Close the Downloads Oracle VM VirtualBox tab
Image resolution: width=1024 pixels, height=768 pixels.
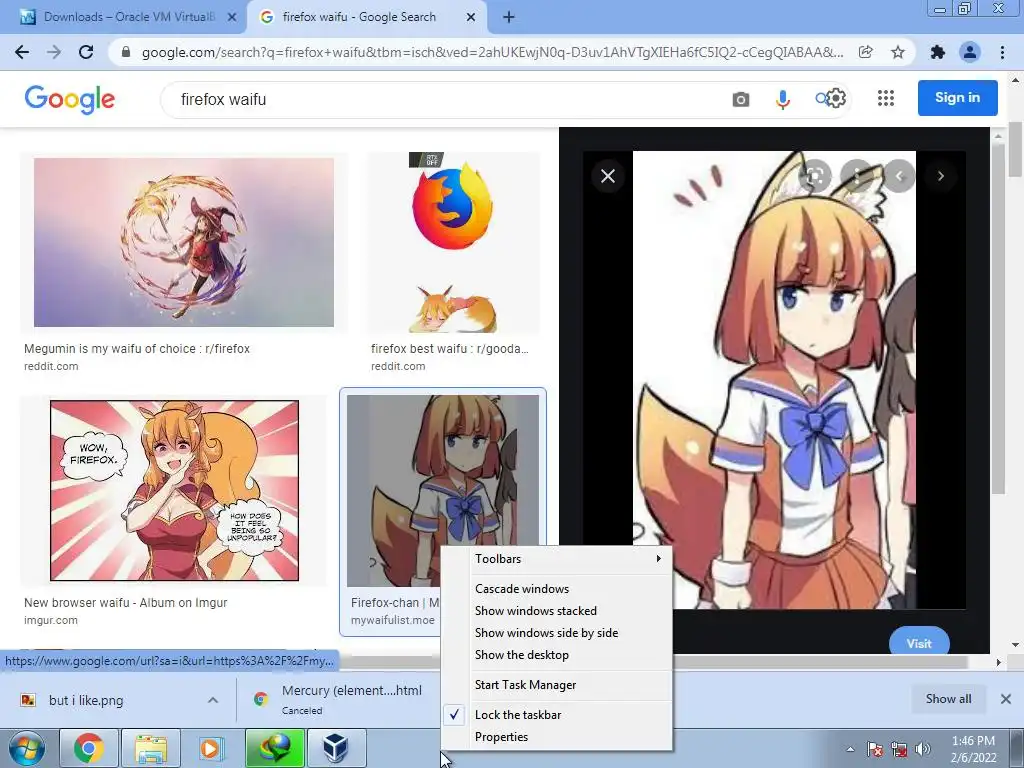(232, 17)
